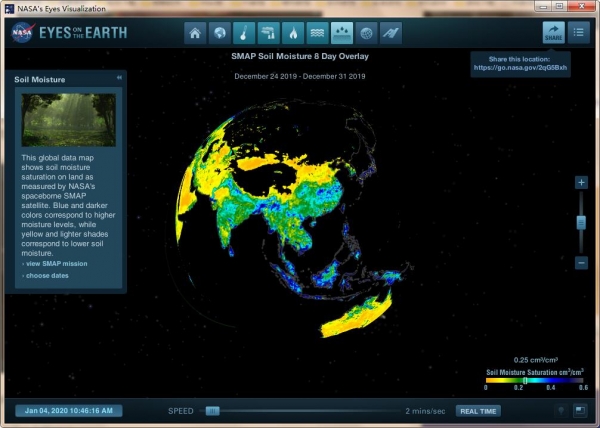This screenshot has height=428, width=600.
Task: Open the list menu icon at top right
Action: tap(580, 32)
